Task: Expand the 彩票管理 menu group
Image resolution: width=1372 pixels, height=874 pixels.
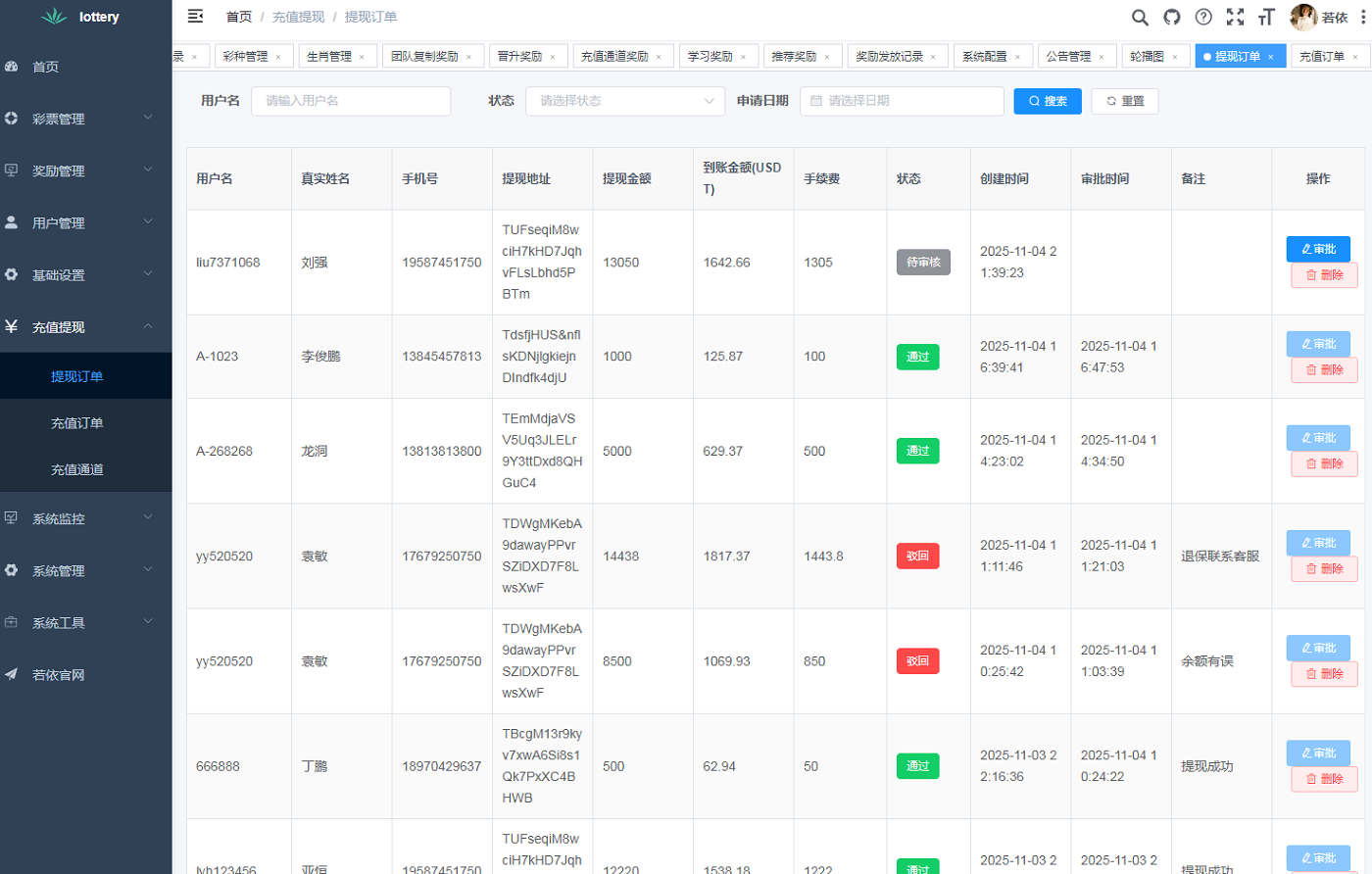Action: coord(86,119)
